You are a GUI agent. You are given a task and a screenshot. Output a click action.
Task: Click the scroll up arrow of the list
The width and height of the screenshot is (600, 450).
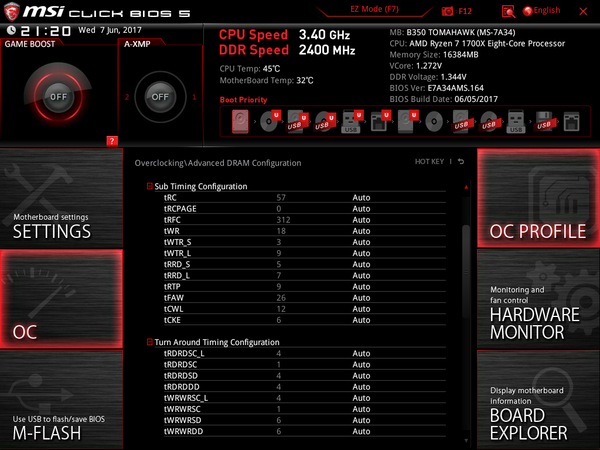[466, 187]
